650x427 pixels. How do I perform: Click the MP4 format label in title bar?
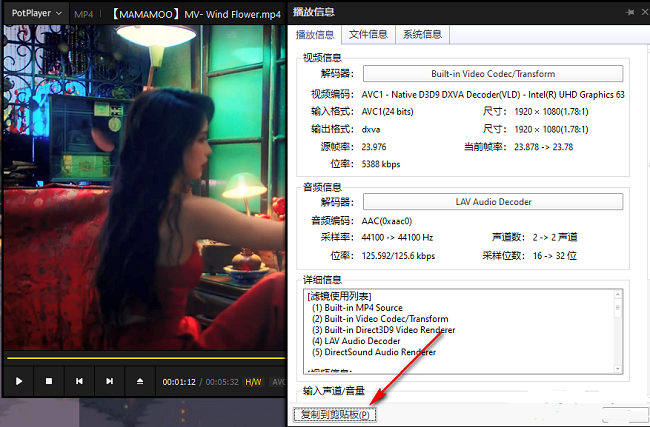click(84, 15)
